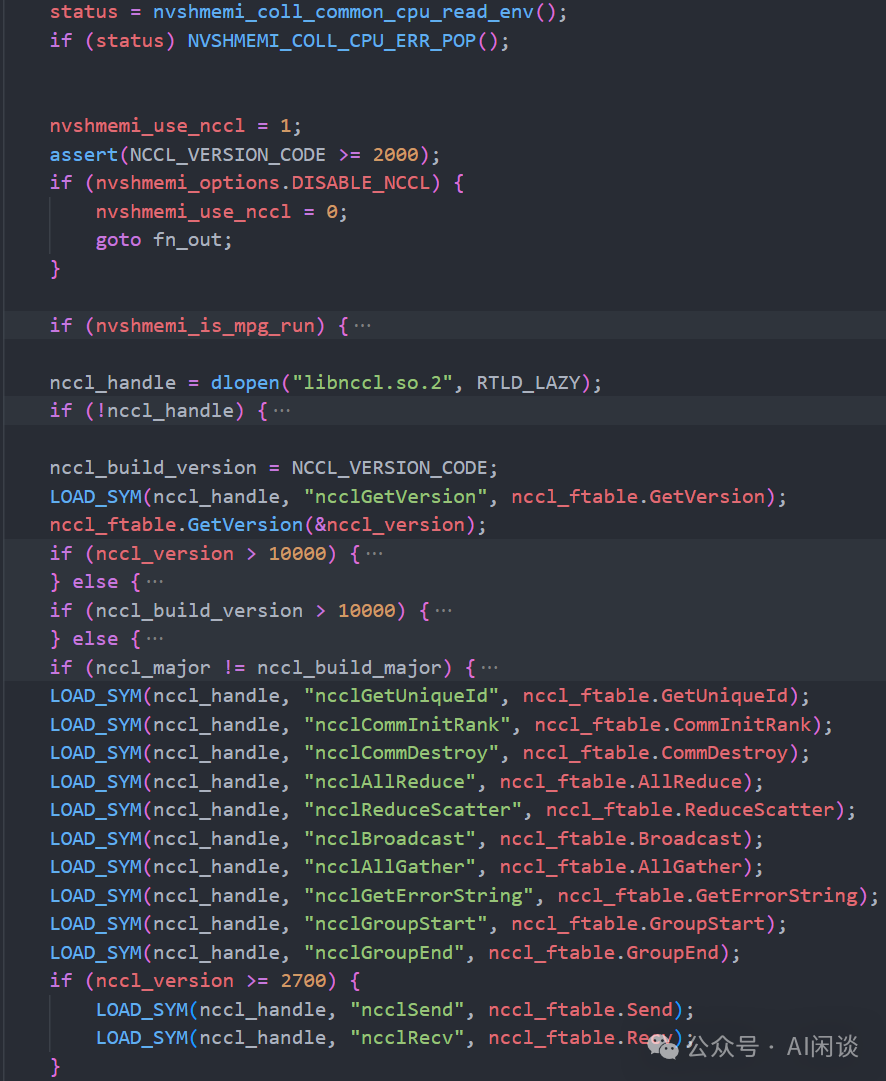Click the NVSHMEMI_COLL_CPU_ERR_POP macro
Image resolution: width=886 pixels, height=1081 pixels.
click(332, 41)
